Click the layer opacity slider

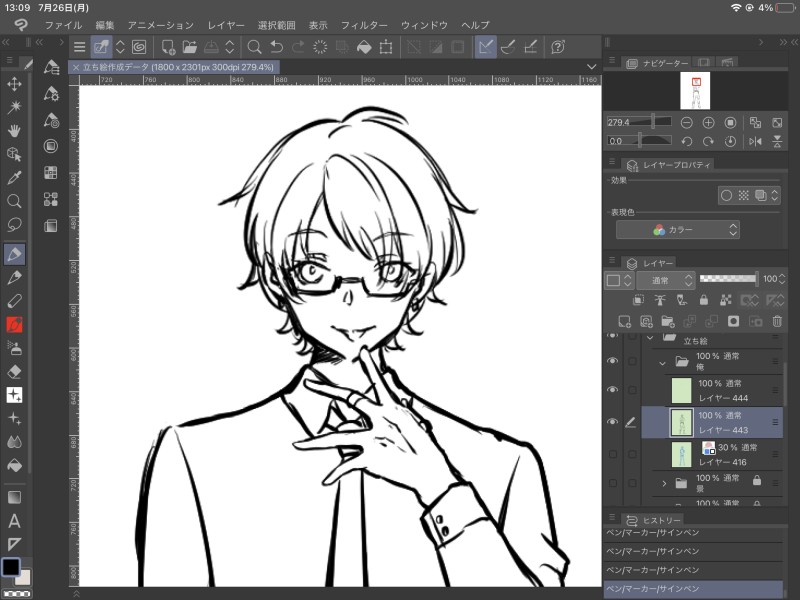(729, 279)
